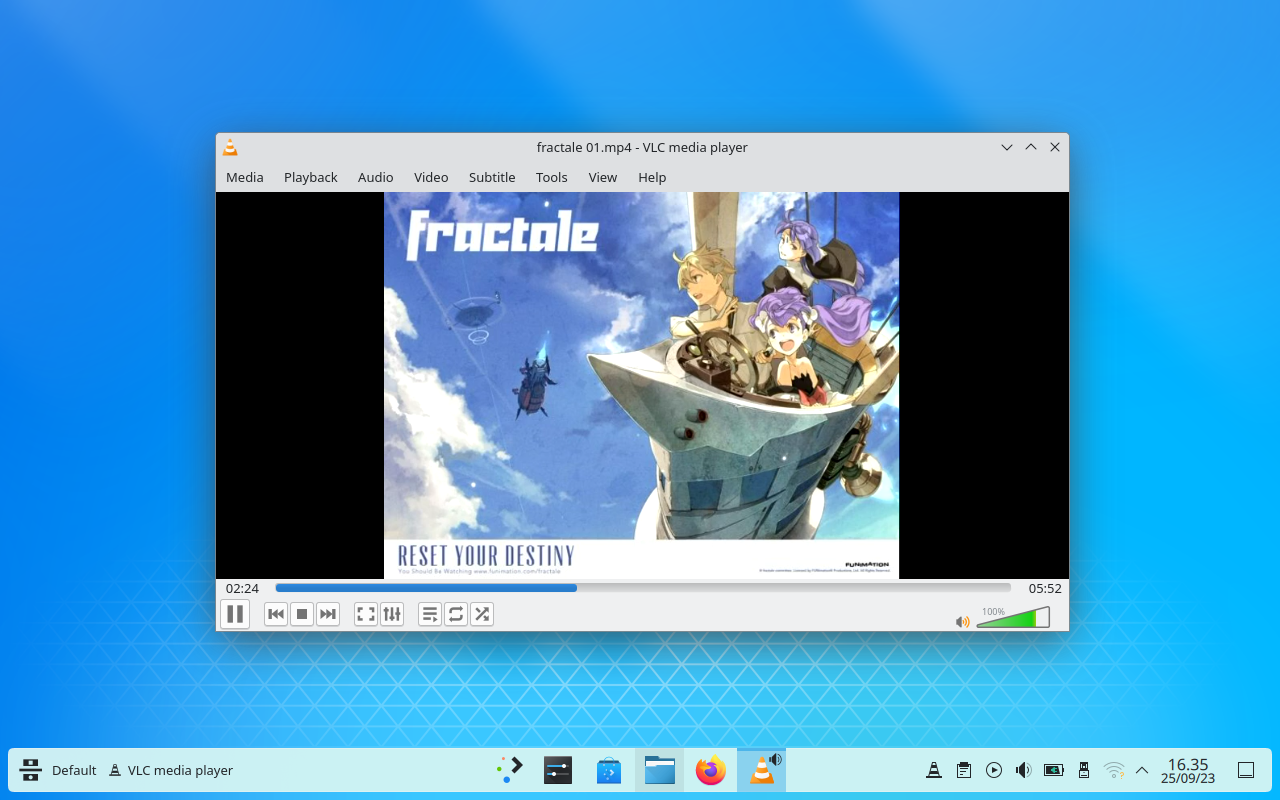1280x800 pixels.
Task: Click VLC task in the taskbar
Action: pos(762,770)
